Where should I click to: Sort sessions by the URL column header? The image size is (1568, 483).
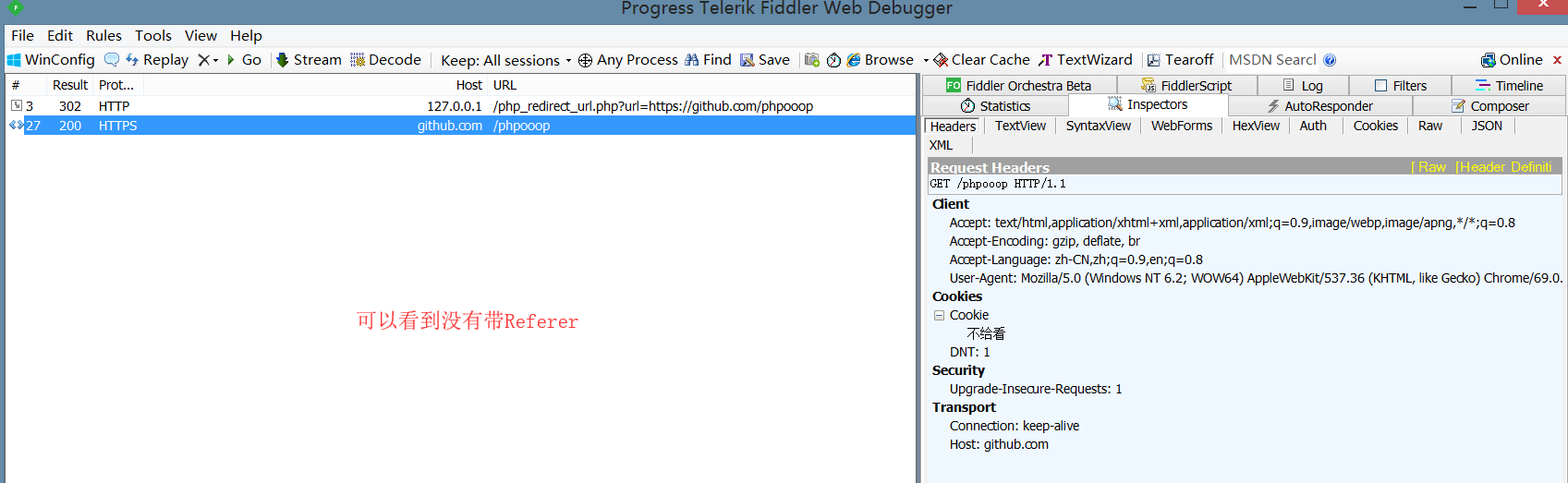coord(702,85)
